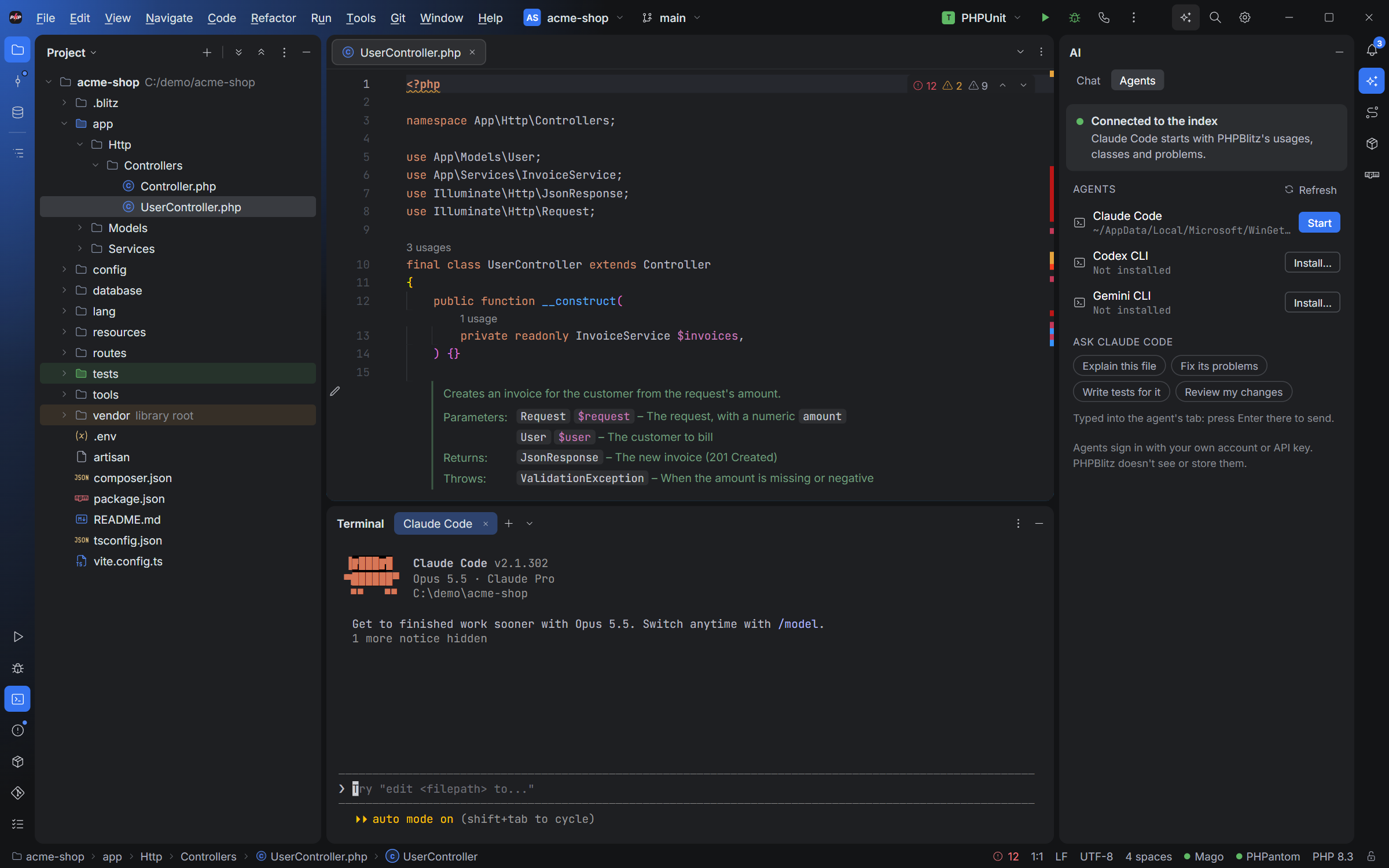Switch to the Chat tab in AI panel
Viewport: 1389px width, 868px height.
[x=1088, y=80]
